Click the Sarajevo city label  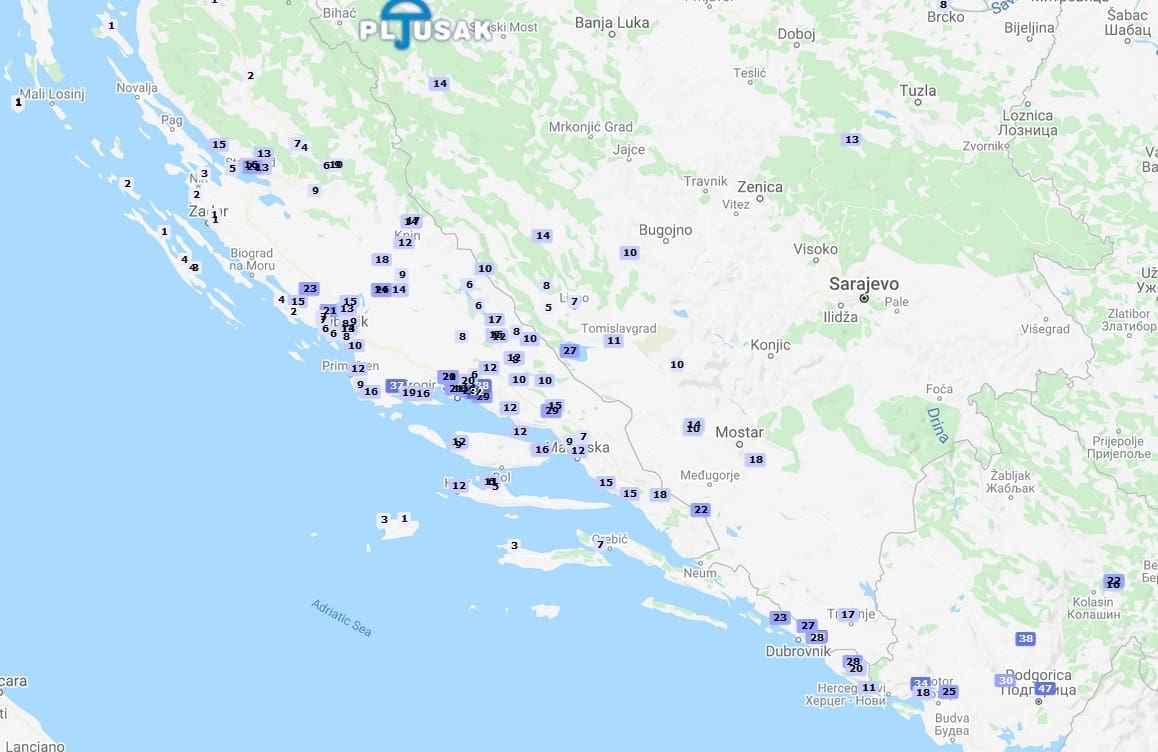[x=863, y=284]
